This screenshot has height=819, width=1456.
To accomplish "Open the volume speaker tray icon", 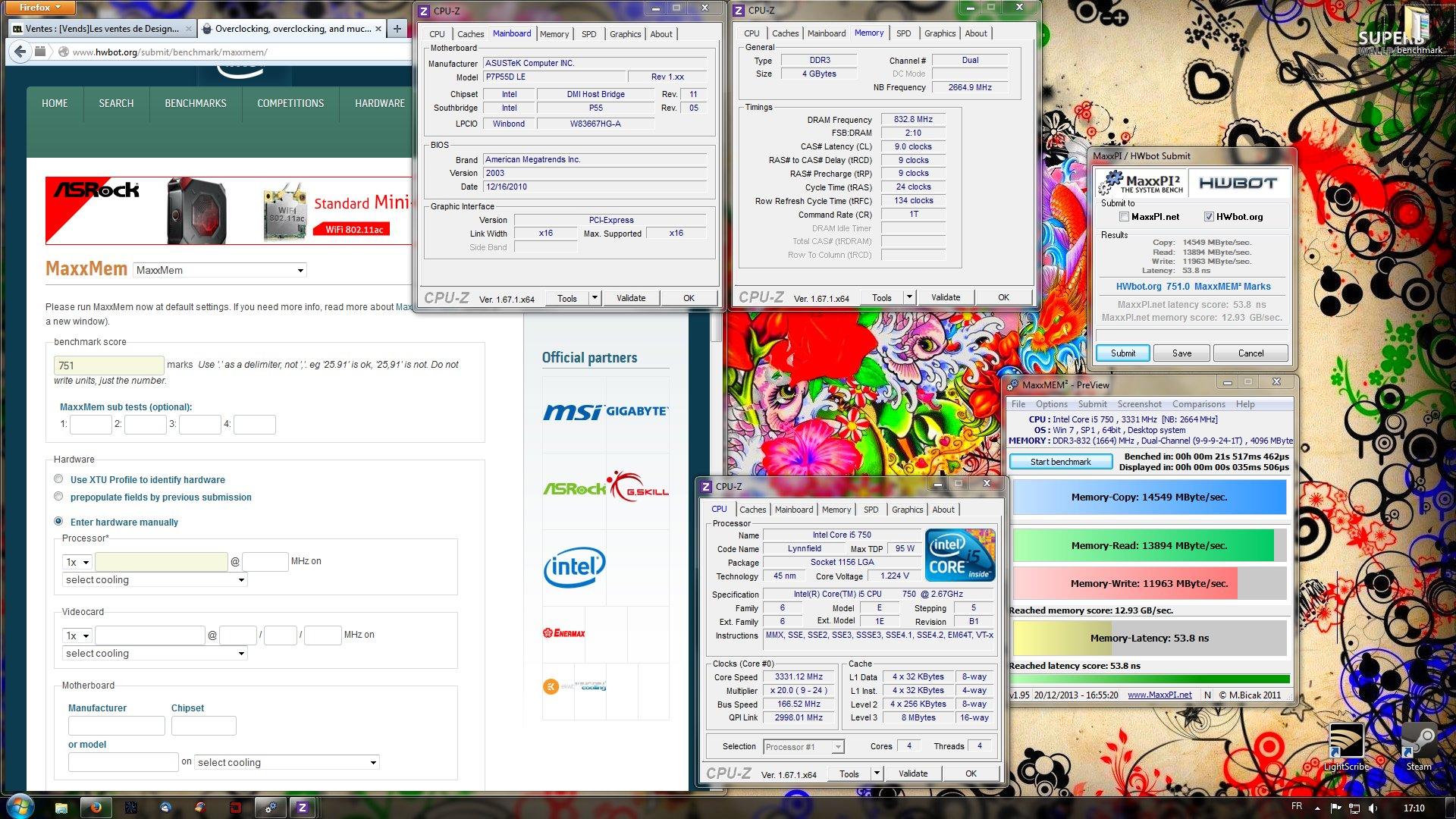I will [x=1372, y=808].
